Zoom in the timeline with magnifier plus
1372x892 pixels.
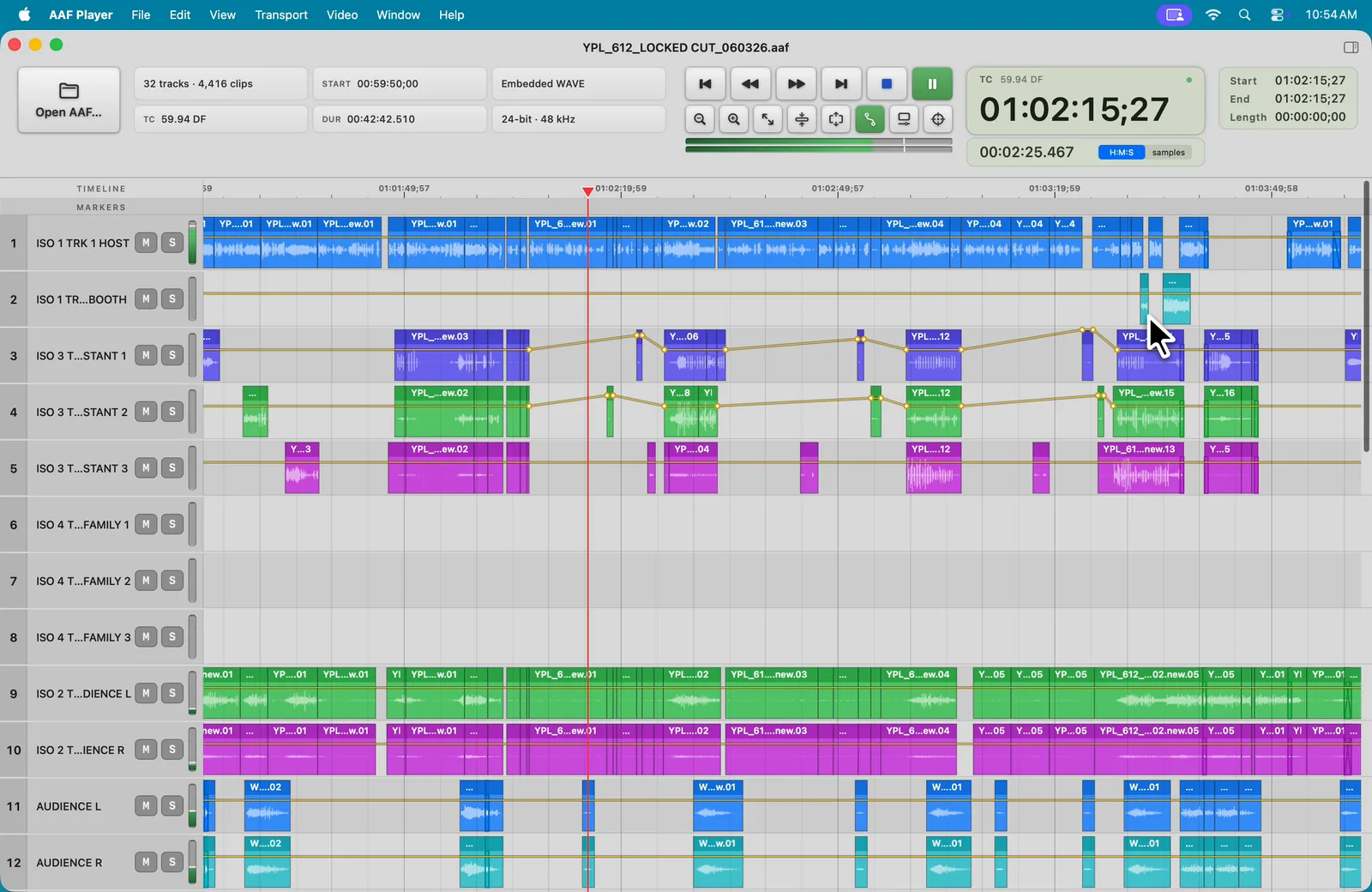coord(734,119)
